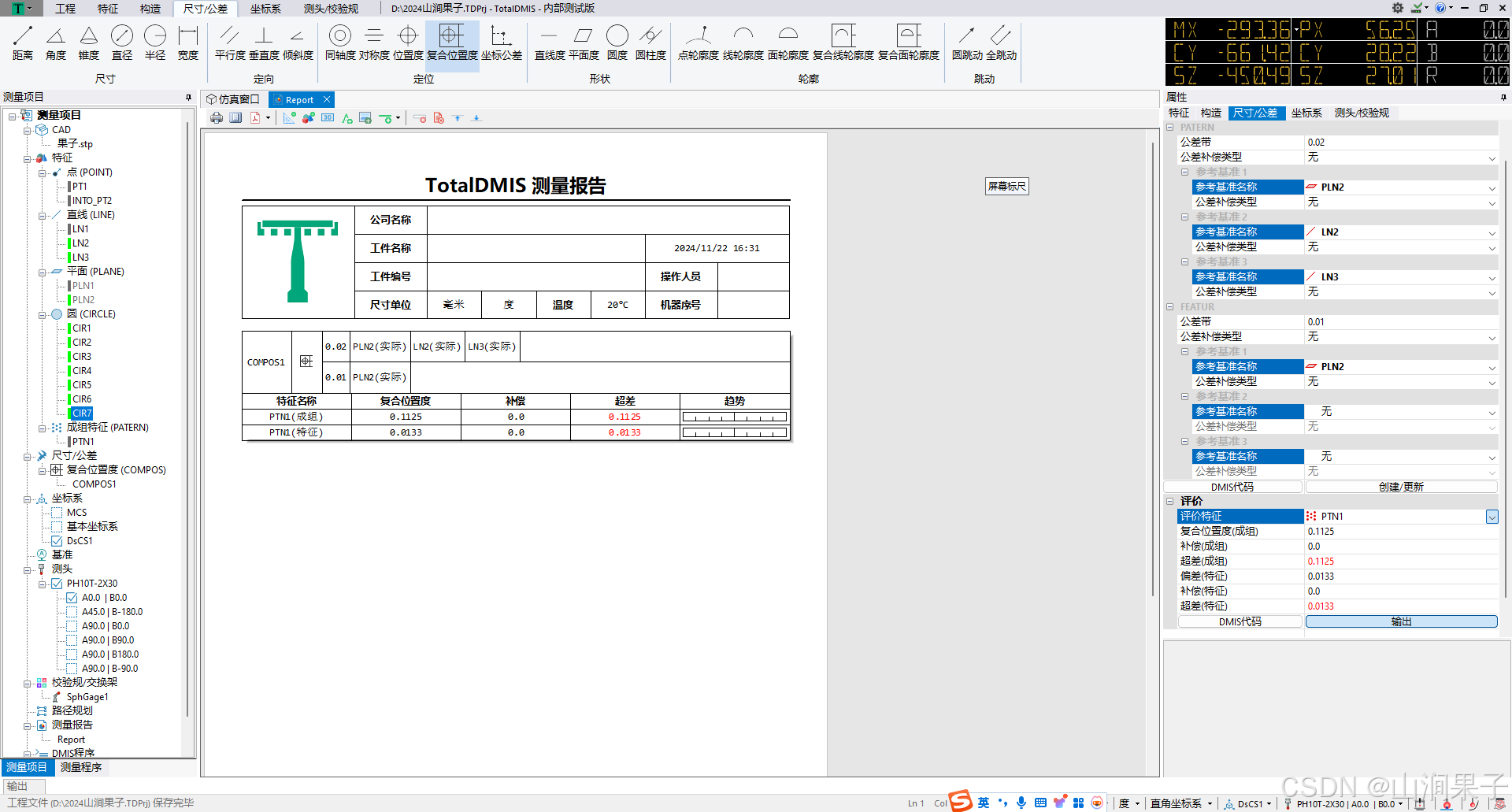
Task: Select the 角度 angle tool
Action: click(56, 43)
